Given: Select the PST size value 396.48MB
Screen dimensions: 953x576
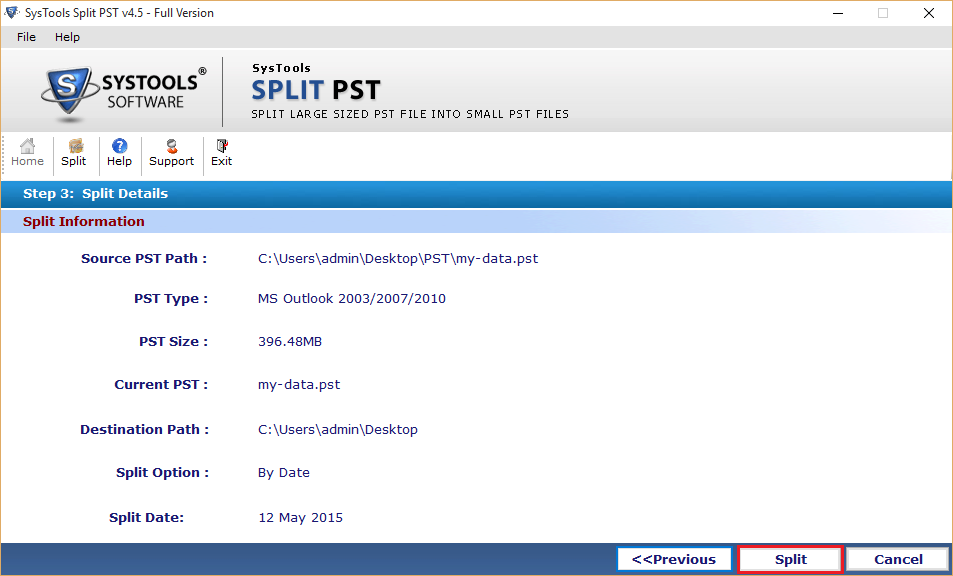Looking at the screenshot, I should 290,341.
